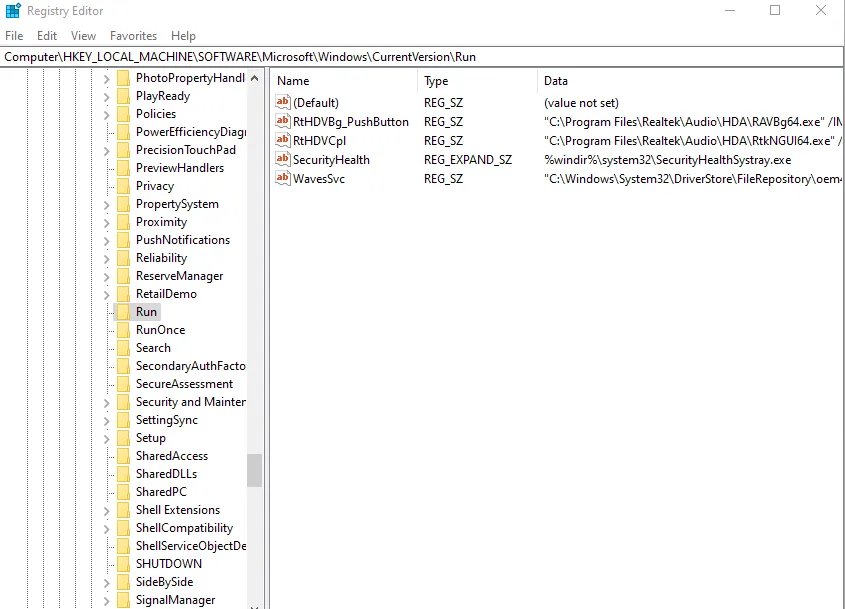Open the Favorites menu
The image size is (845, 609).
point(133,36)
